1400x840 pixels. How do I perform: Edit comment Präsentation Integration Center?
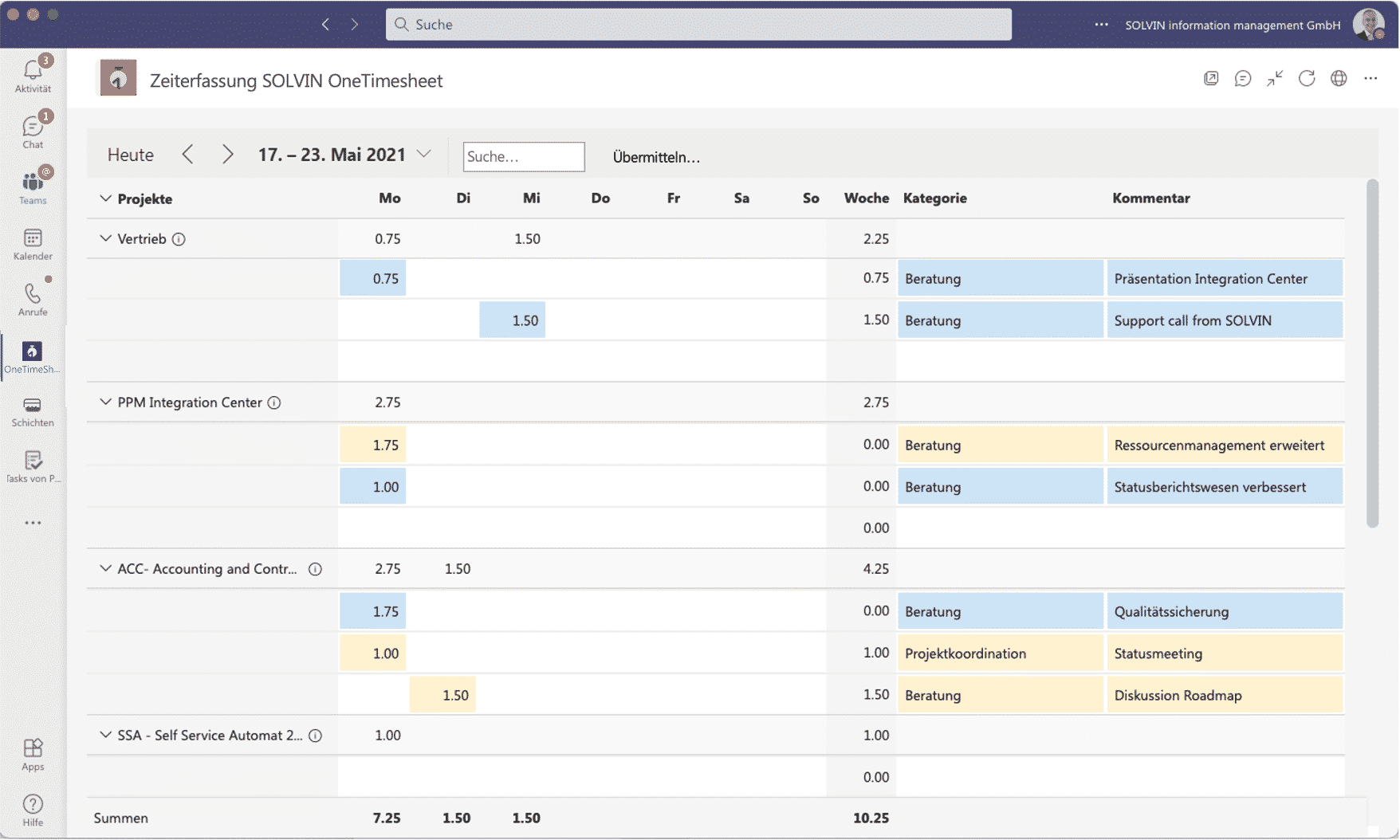click(x=1225, y=279)
